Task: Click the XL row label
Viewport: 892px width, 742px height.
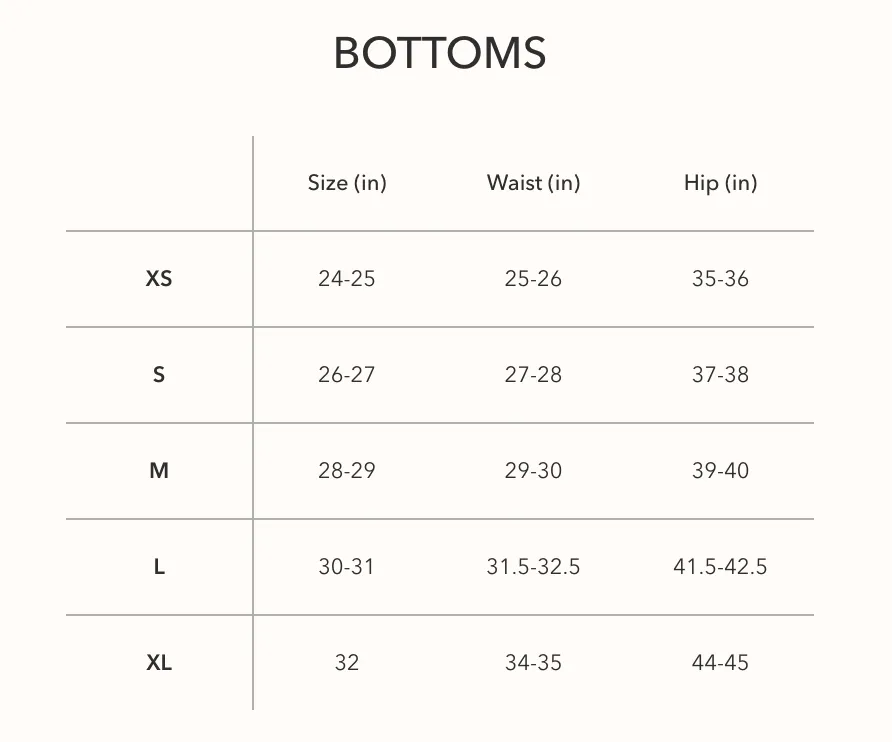Action: (159, 663)
